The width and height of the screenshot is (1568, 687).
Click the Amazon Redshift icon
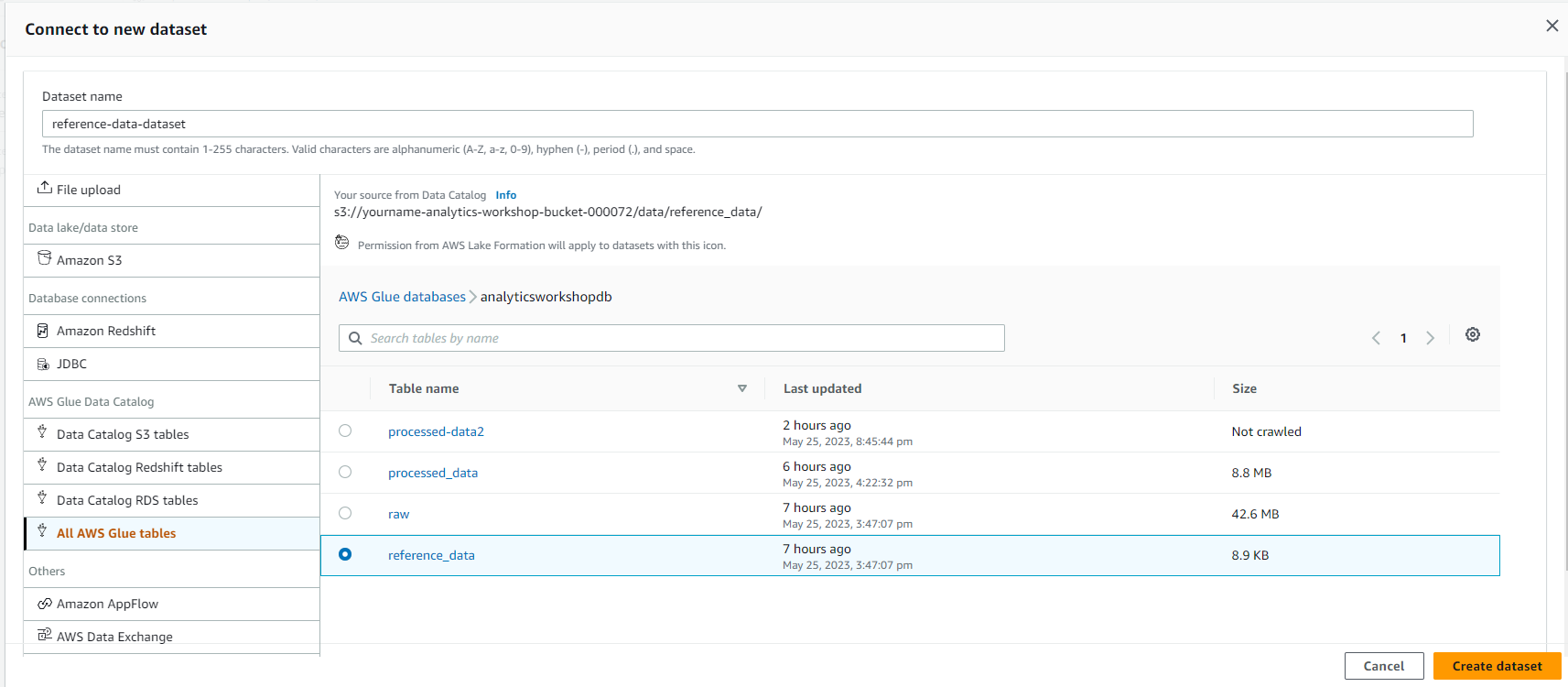point(43,331)
